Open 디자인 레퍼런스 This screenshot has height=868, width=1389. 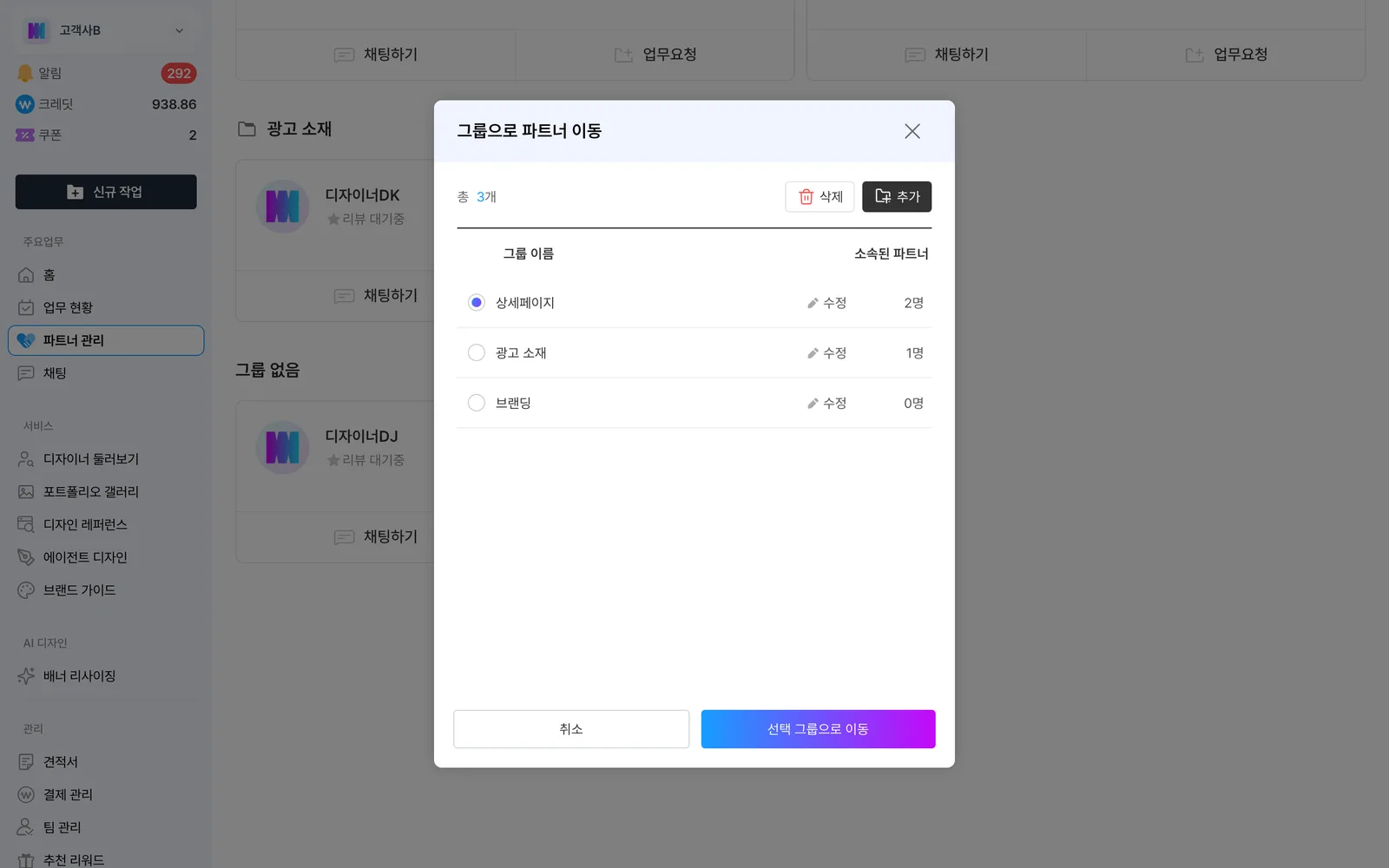106,524
